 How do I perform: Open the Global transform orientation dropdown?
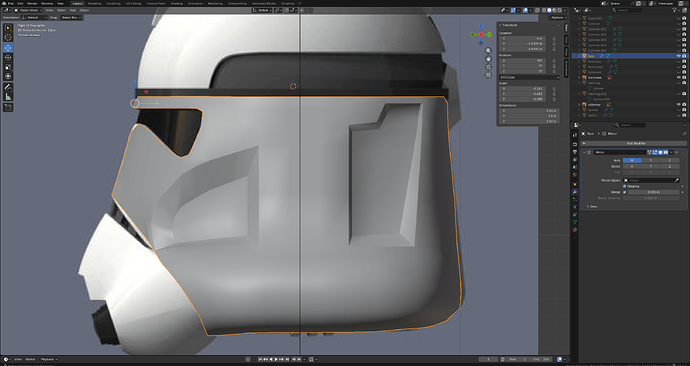pos(262,10)
